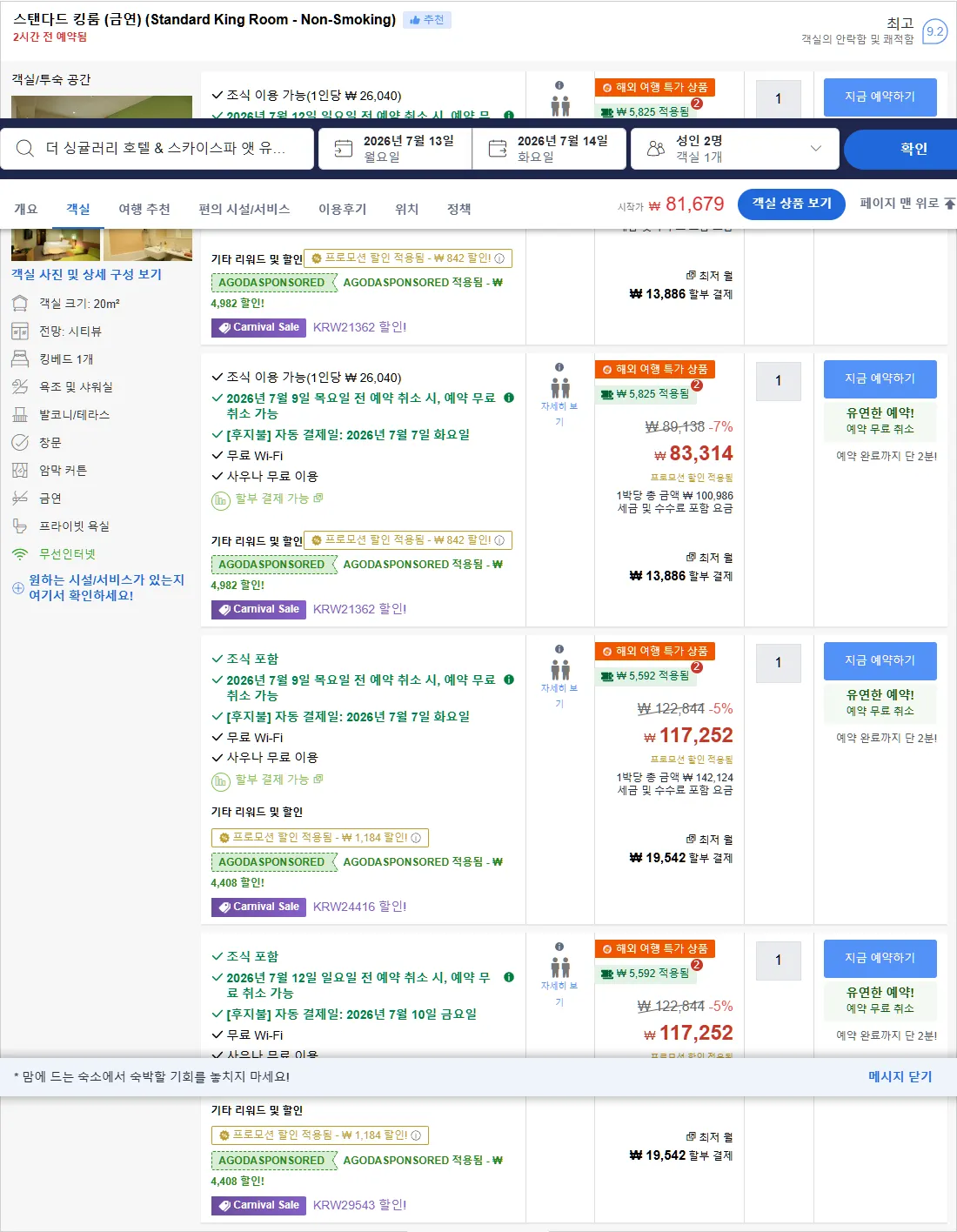Click the hotel name search field
The image size is (957, 1232).
point(157,149)
